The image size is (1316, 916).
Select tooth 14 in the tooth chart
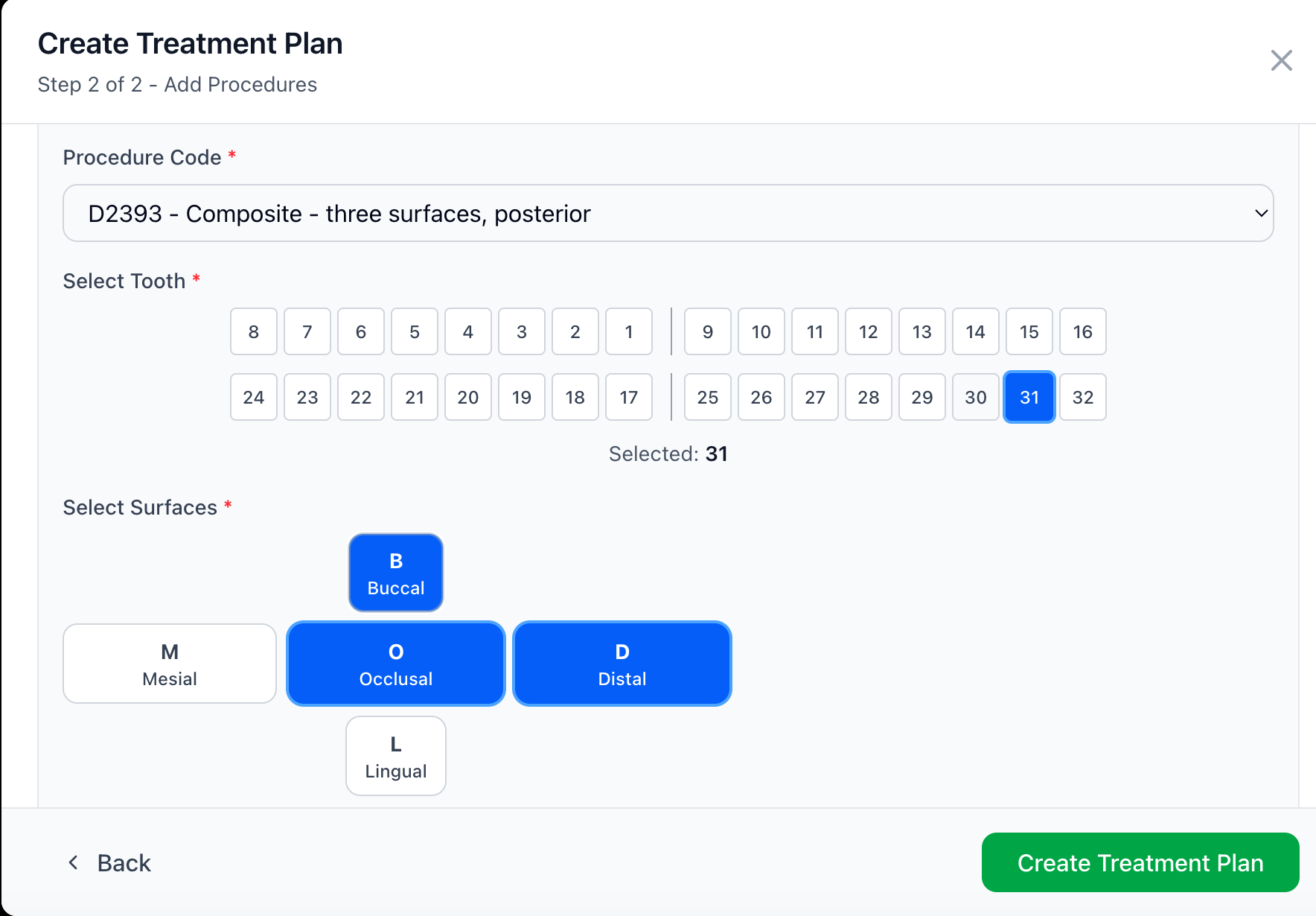[976, 332]
